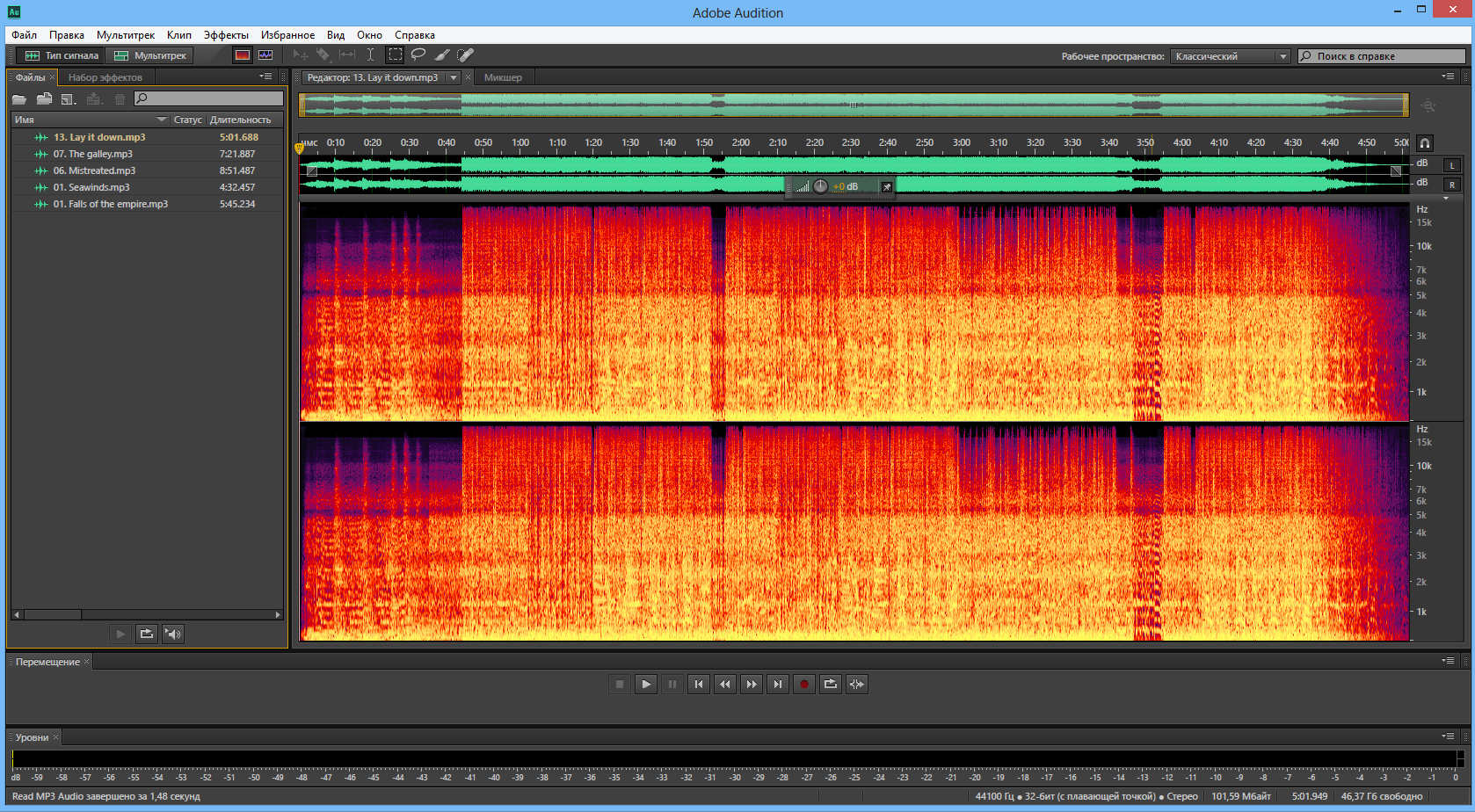Screen dimensions: 1475x812
Task: Click Stop button in transport
Action: (x=620, y=684)
